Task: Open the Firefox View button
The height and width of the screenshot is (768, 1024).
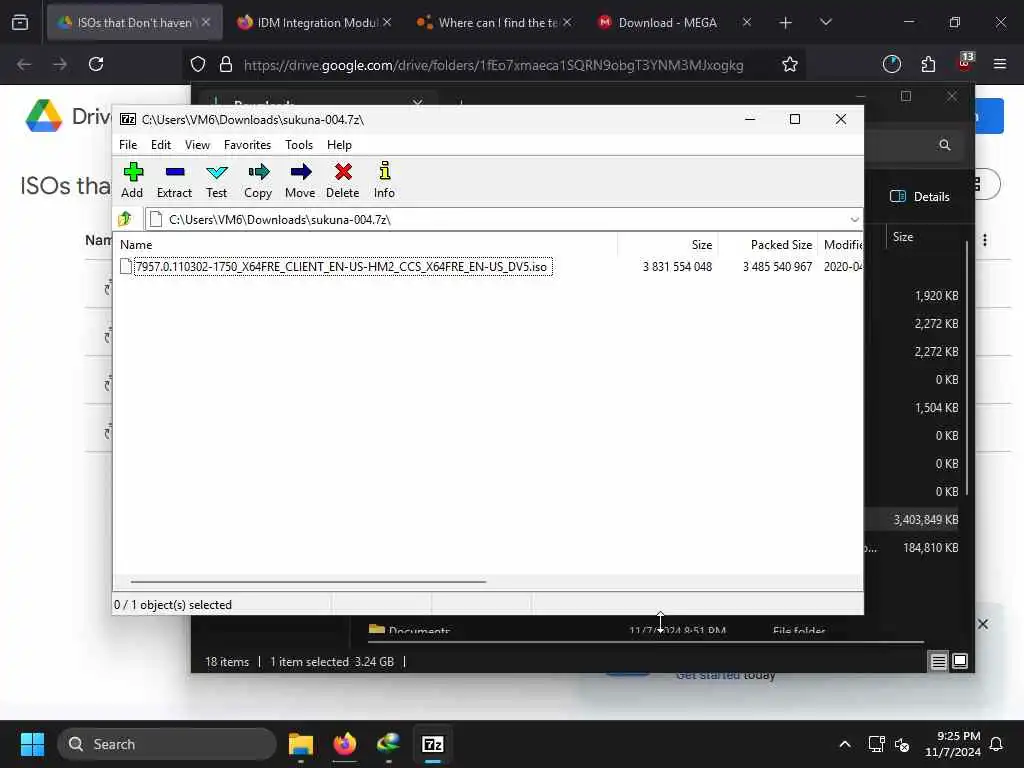Action: point(20,22)
